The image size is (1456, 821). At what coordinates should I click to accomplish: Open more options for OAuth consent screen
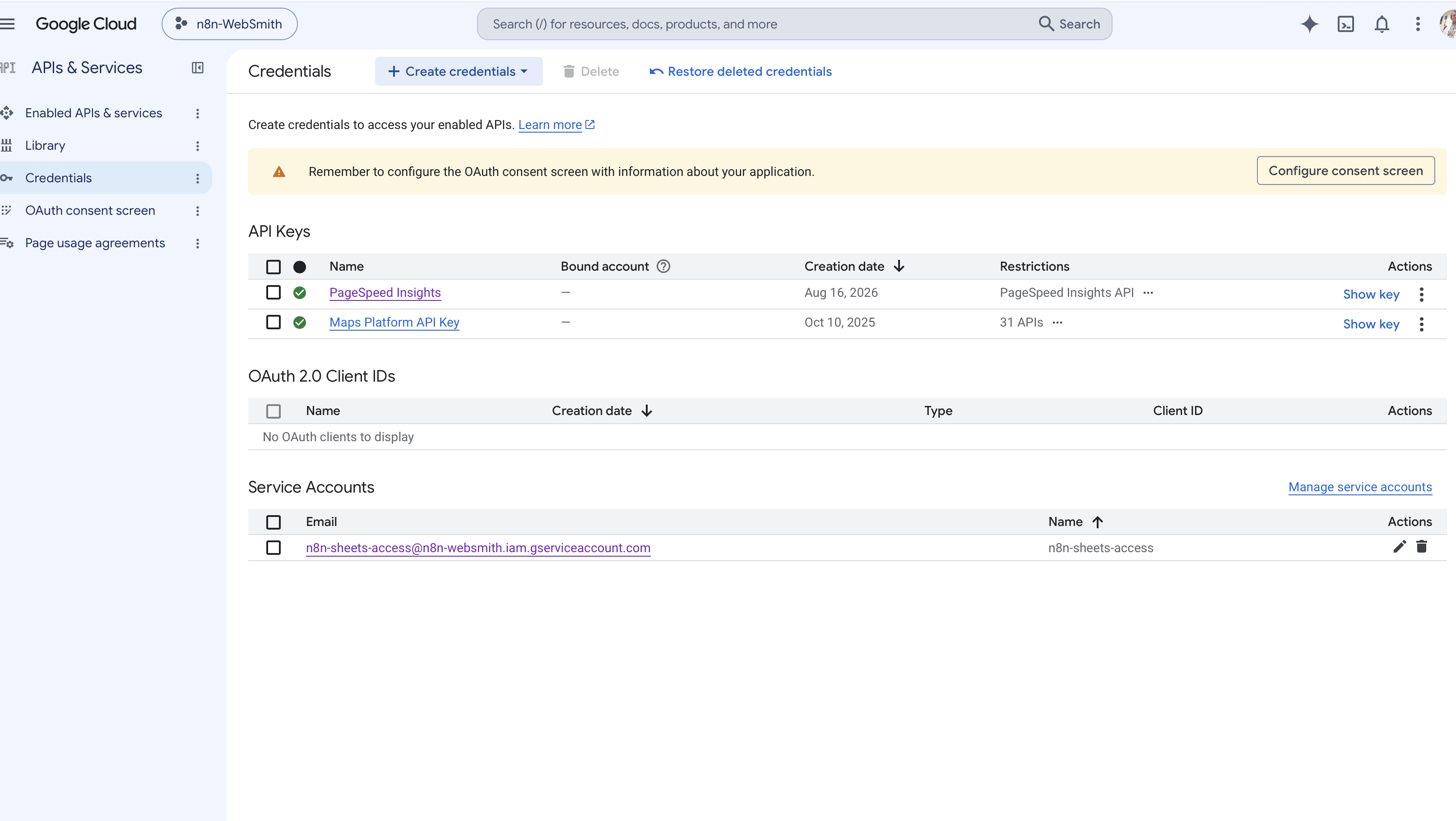point(197,211)
